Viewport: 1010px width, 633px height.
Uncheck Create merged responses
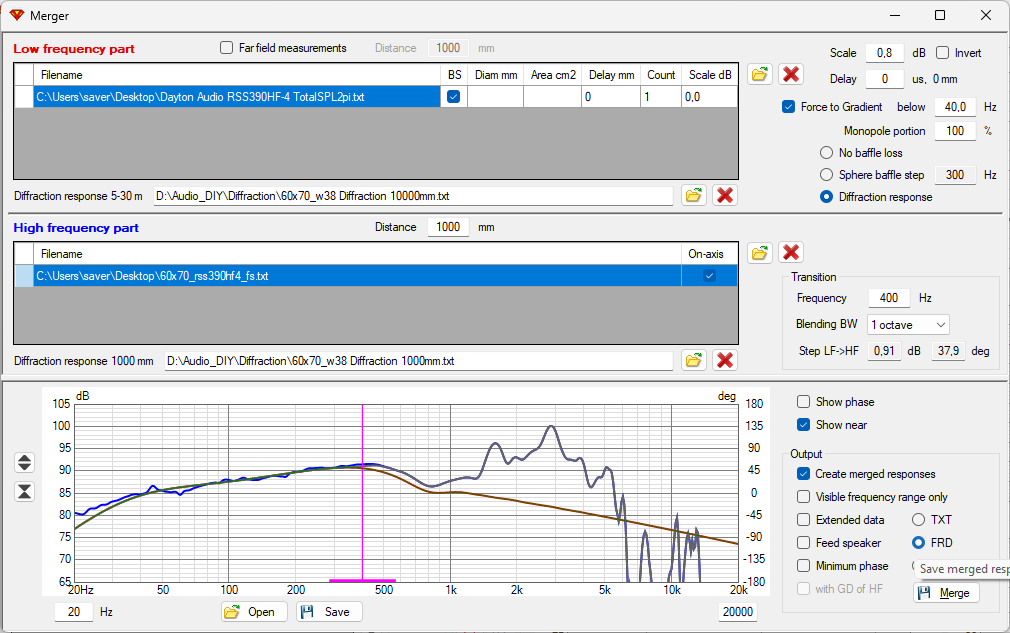pyautogui.click(x=803, y=474)
